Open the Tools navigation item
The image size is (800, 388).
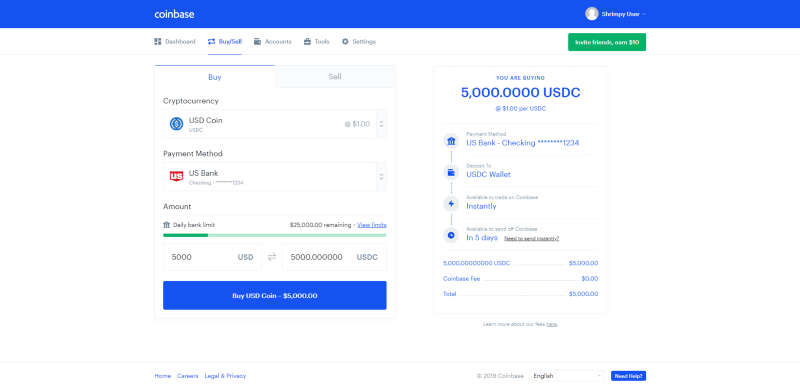click(316, 41)
